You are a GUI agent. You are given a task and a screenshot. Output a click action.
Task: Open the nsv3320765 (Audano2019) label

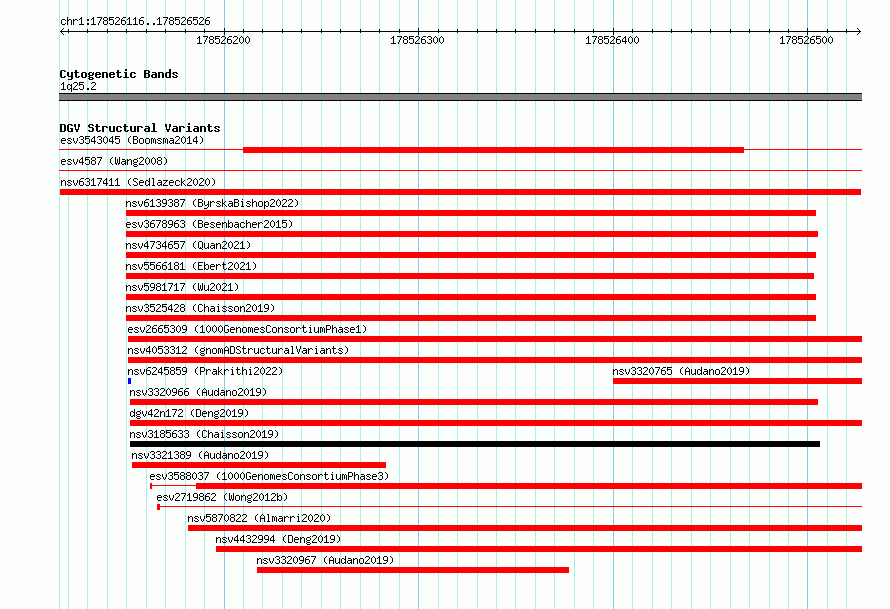click(x=681, y=371)
